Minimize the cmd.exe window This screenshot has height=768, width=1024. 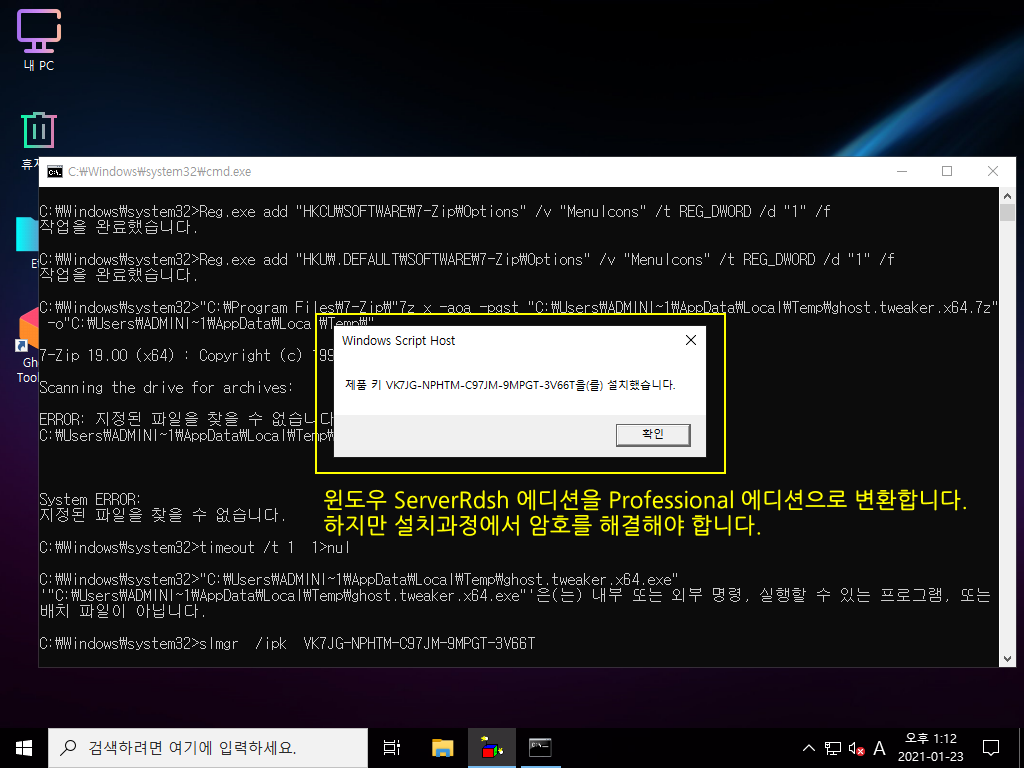(x=902, y=171)
